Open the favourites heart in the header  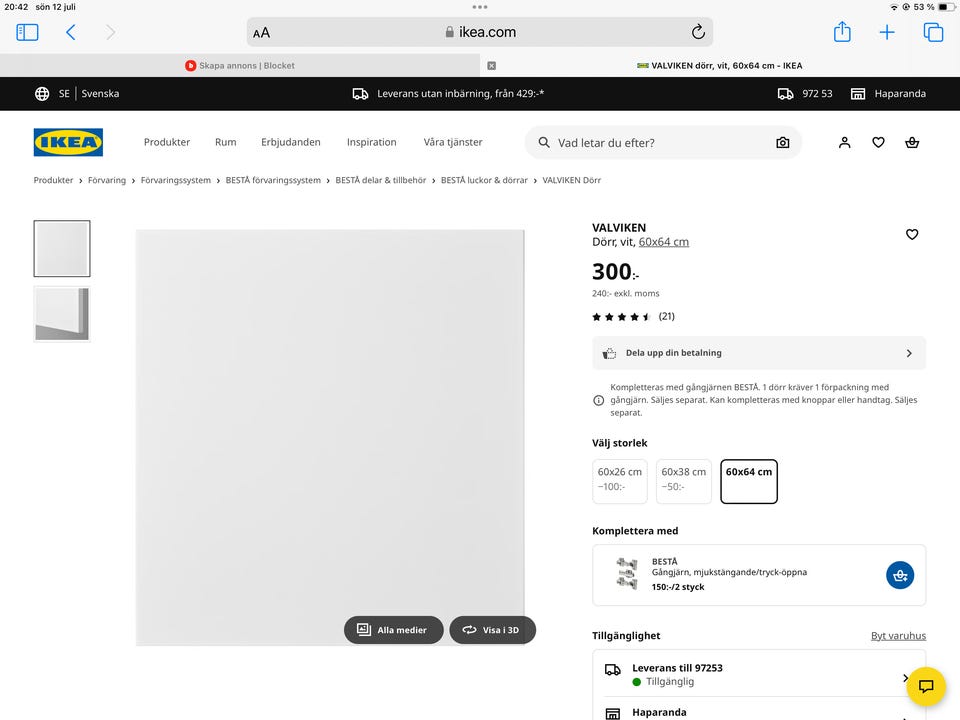(x=878, y=143)
